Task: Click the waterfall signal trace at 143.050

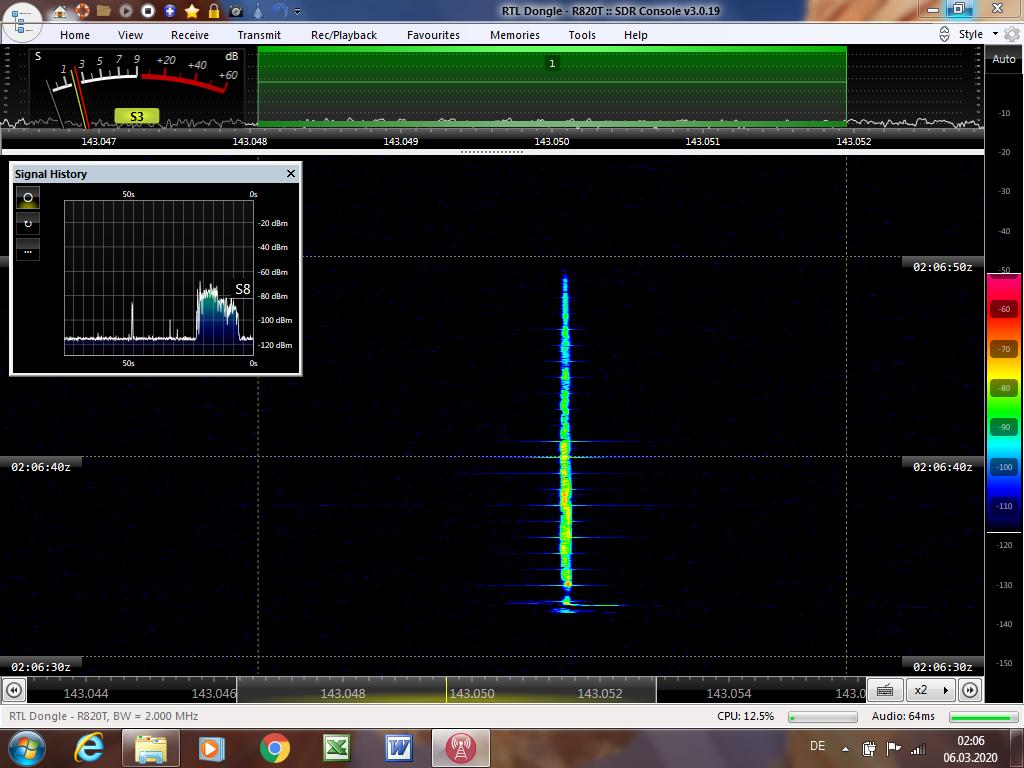Action: pyautogui.click(x=566, y=444)
